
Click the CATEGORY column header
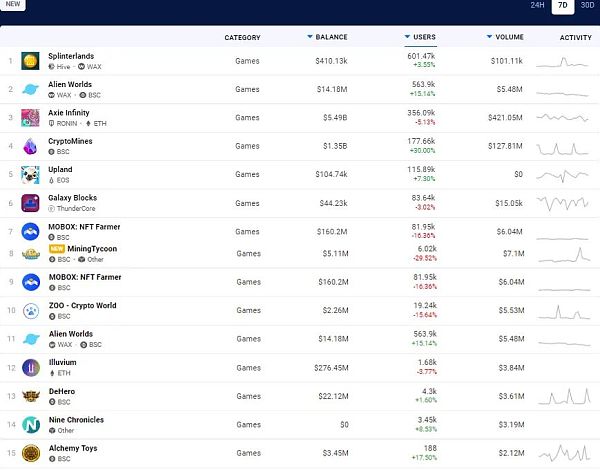click(x=242, y=37)
